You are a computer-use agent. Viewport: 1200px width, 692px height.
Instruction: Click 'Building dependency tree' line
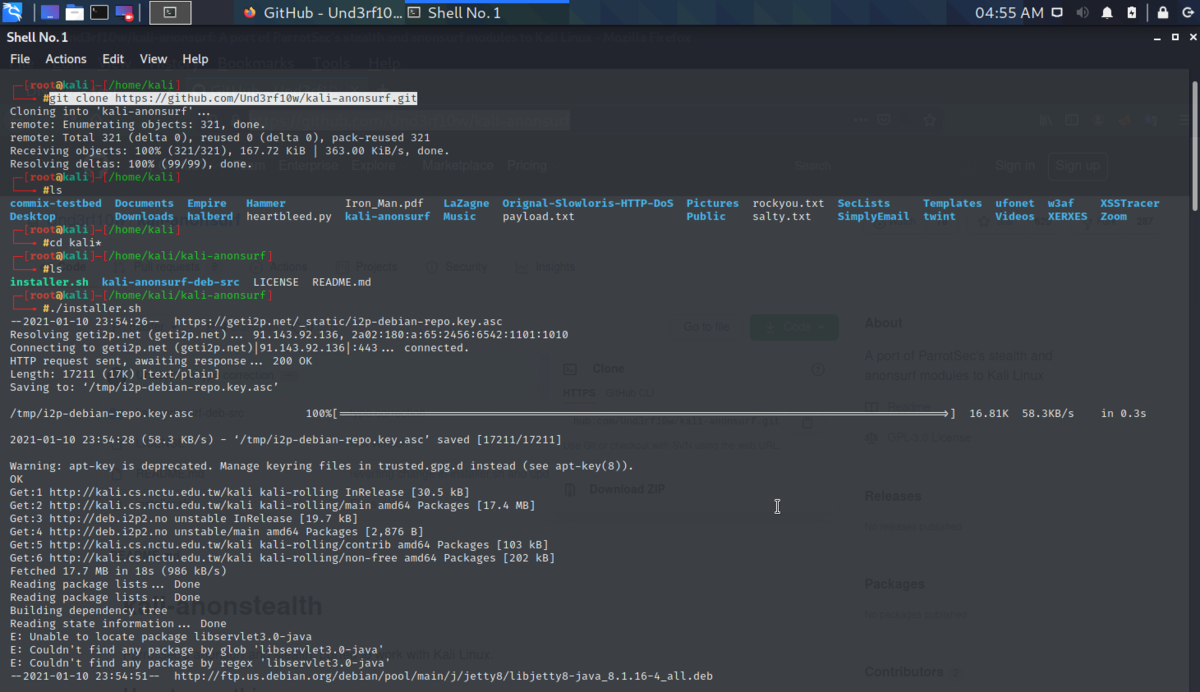click(89, 610)
